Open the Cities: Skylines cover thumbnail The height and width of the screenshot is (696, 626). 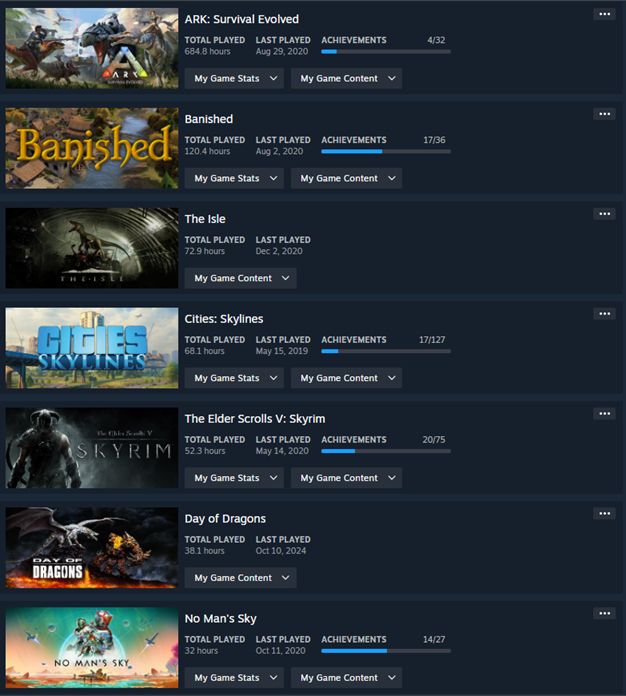click(92, 348)
